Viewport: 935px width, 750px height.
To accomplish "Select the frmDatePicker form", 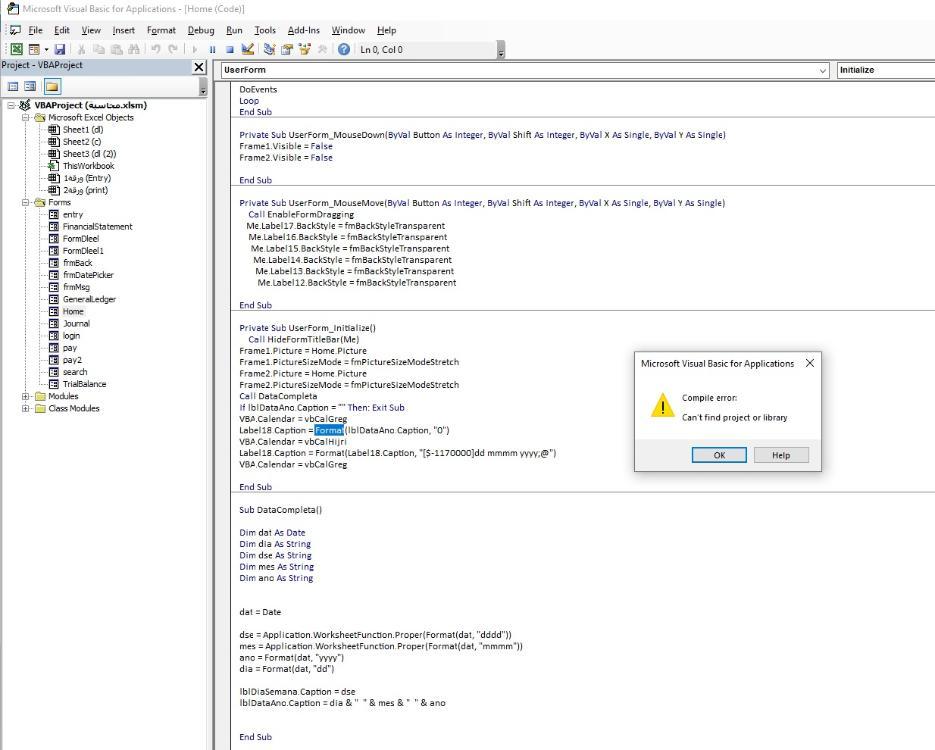I will [x=88, y=275].
